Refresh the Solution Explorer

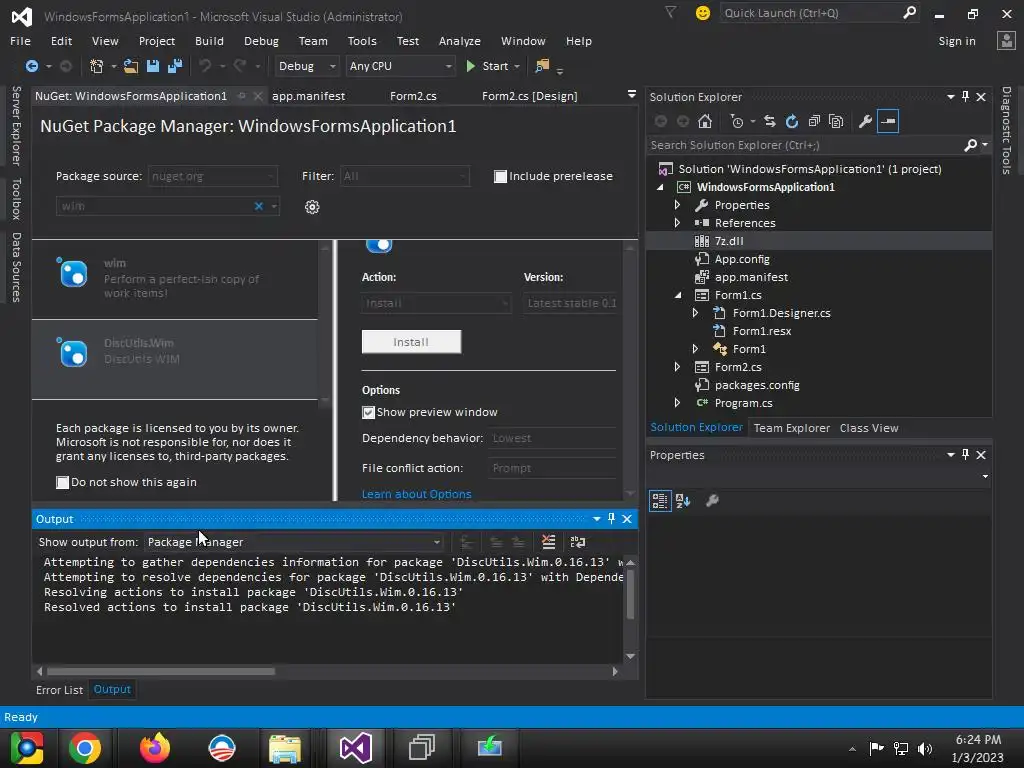[792, 121]
